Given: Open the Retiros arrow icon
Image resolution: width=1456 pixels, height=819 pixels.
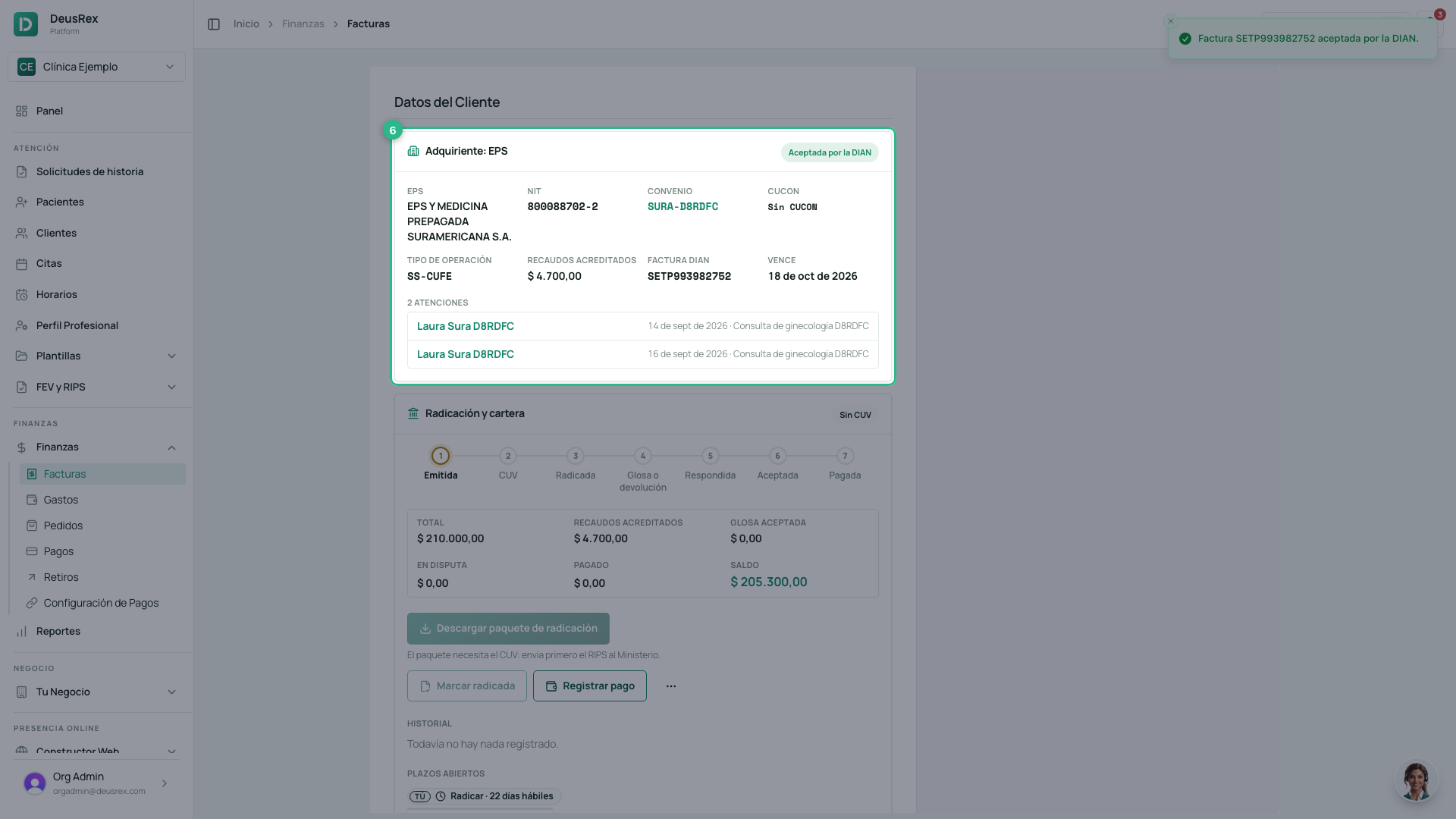Looking at the screenshot, I should coord(32,577).
